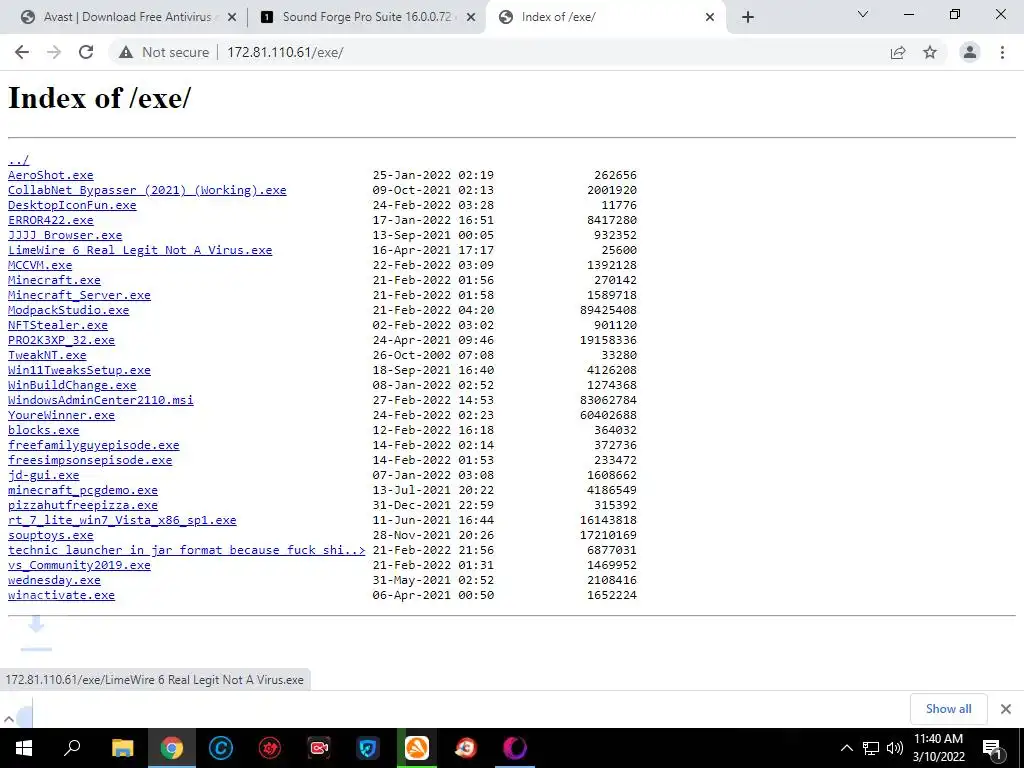Image resolution: width=1024 pixels, height=768 pixels.
Task: Open the tab search chevron
Action: [x=863, y=14]
